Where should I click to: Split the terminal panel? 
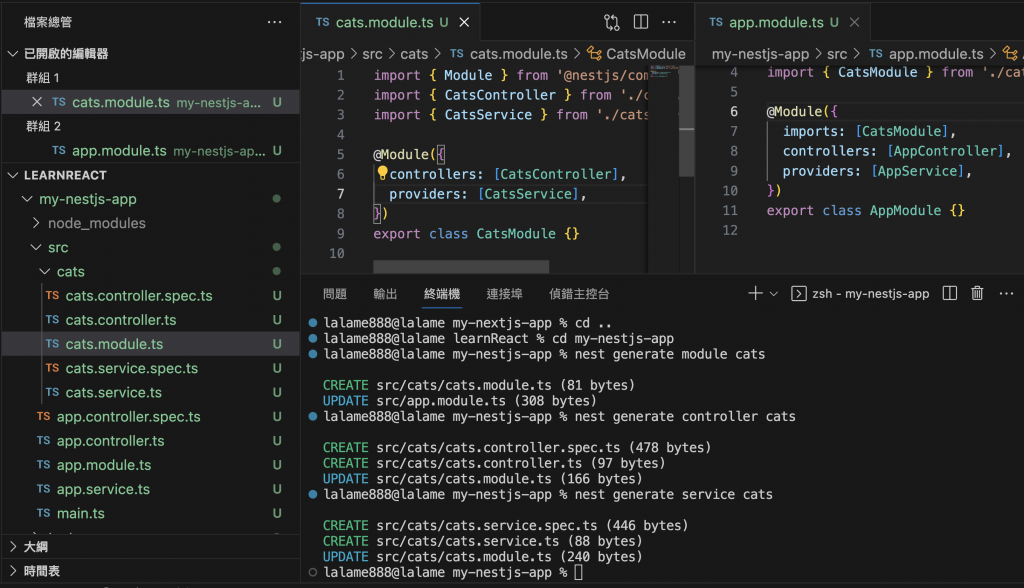coord(950,293)
